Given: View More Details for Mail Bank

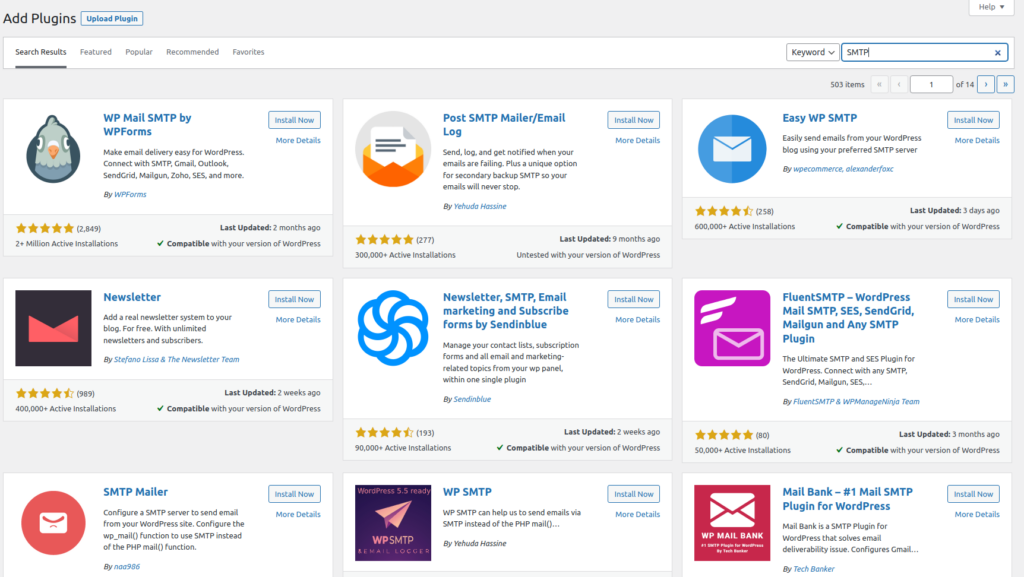Looking at the screenshot, I should click(x=977, y=514).
